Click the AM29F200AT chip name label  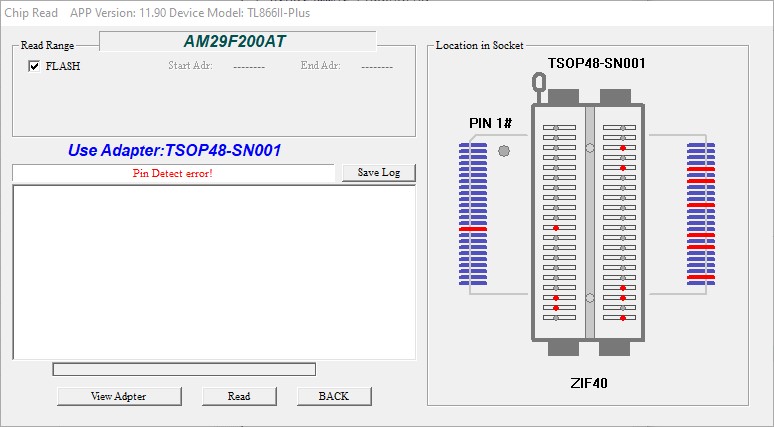click(235, 41)
